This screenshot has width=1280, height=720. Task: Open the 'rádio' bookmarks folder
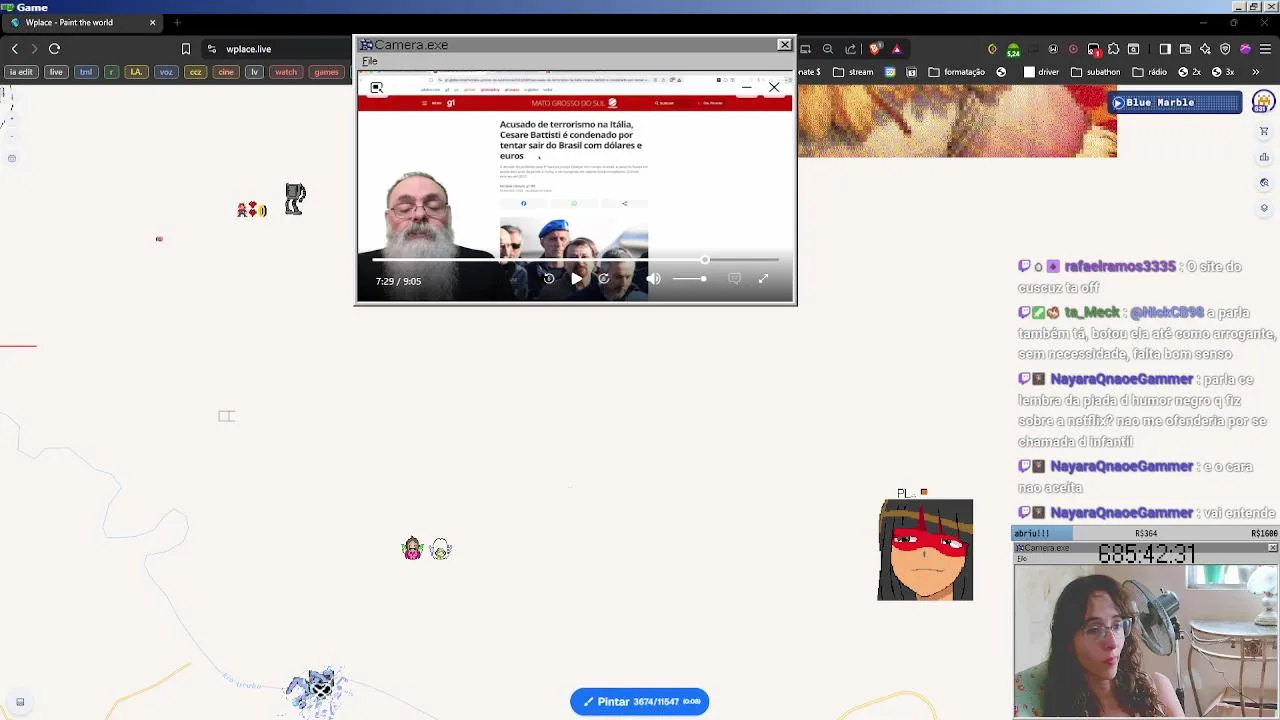(x=1150, y=72)
